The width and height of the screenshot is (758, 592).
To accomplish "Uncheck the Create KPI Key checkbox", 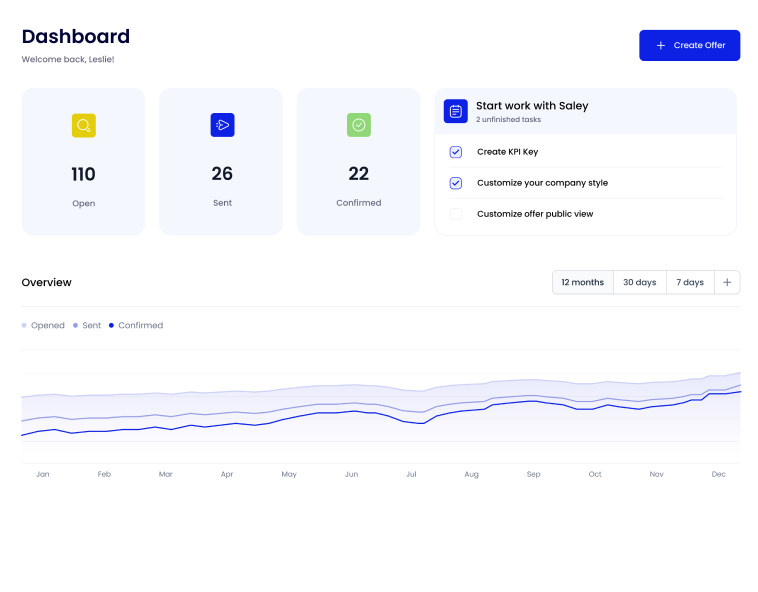I will coord(456,152).
